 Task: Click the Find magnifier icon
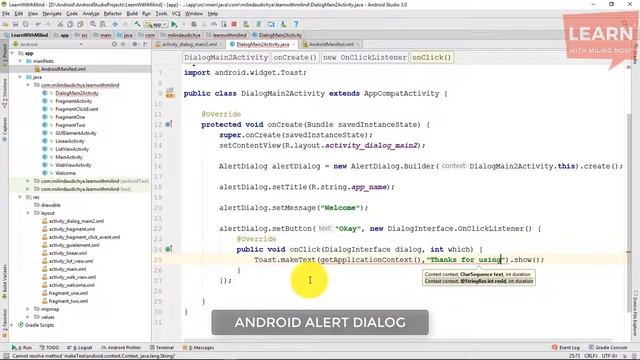(93, 24)
